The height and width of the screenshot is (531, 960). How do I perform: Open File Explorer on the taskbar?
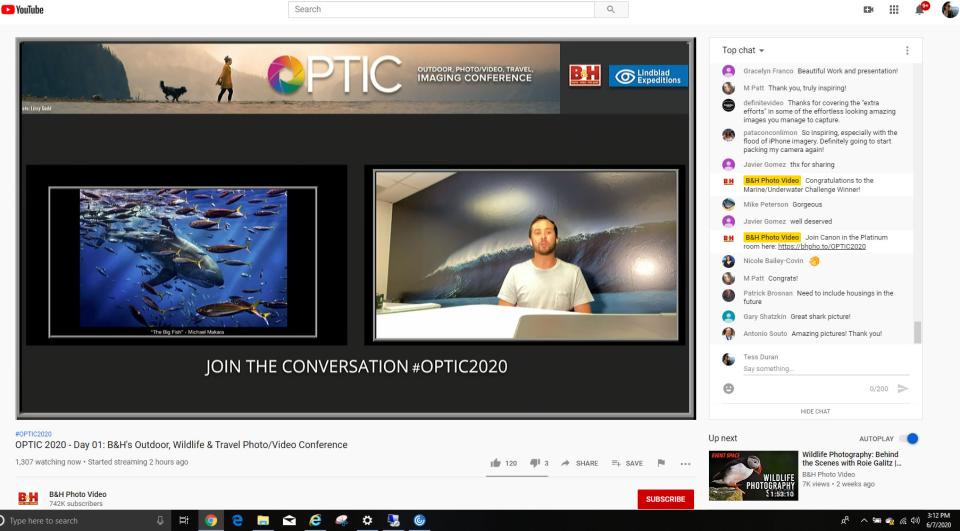[x=263, y=521]
